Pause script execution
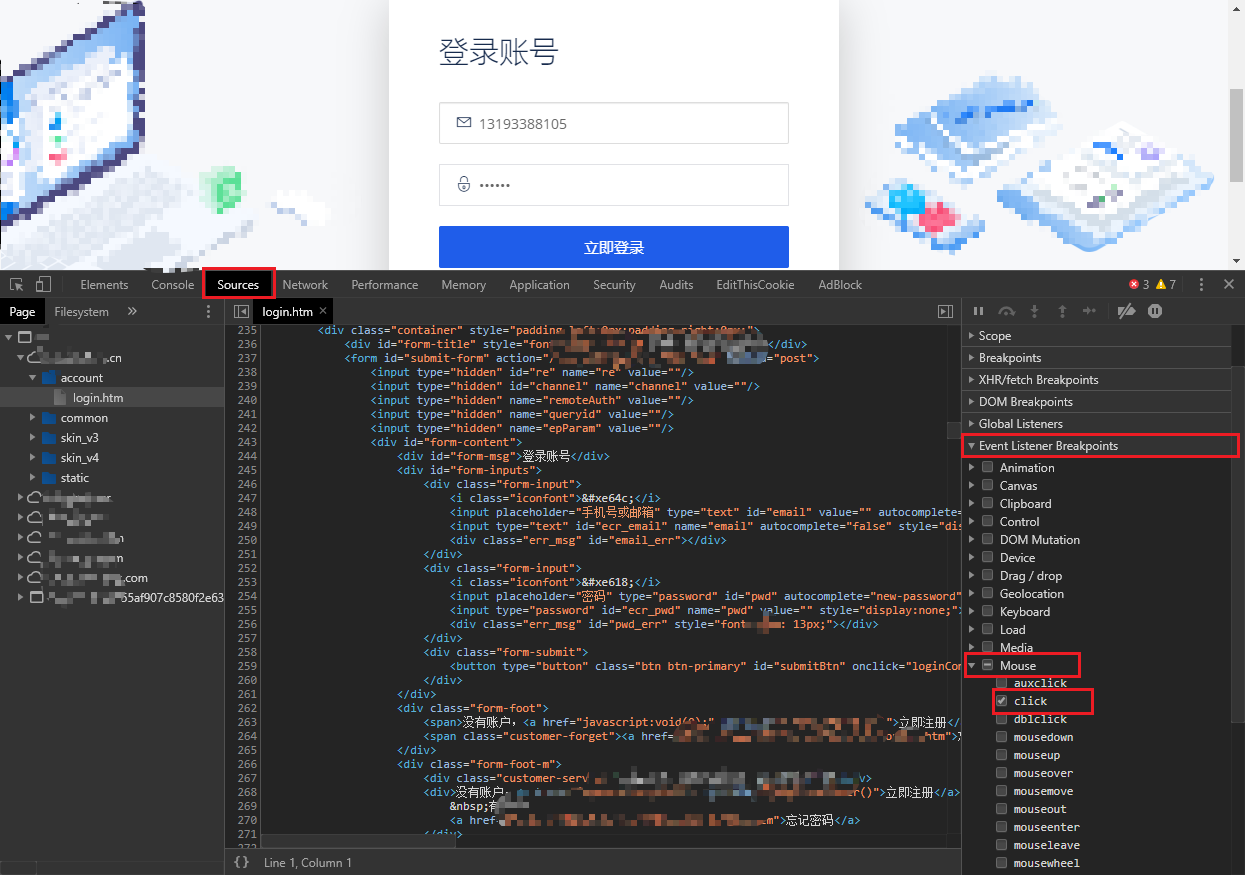1245x875 pixels. tap(979, 312)
